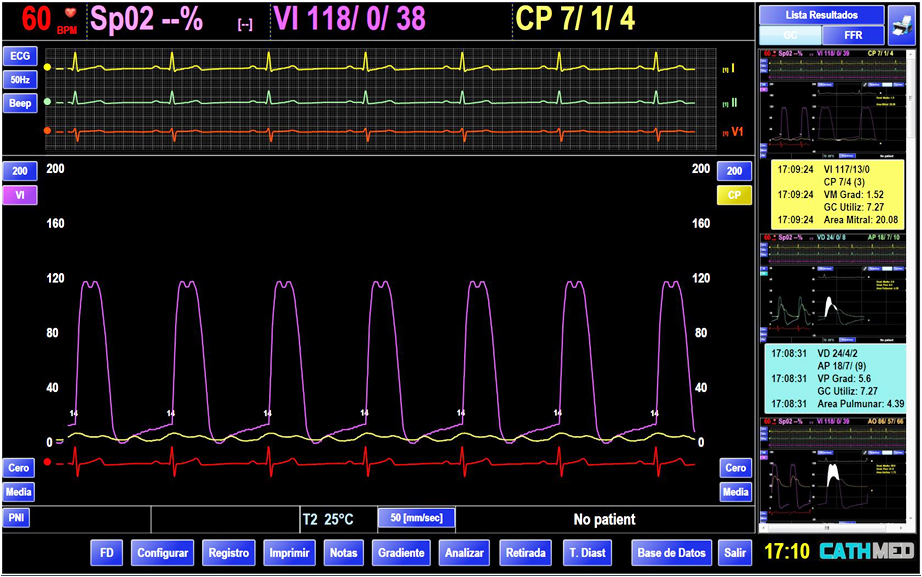
Task: Click the orange lead V1 marker dot
Action: tap(47, 131)
